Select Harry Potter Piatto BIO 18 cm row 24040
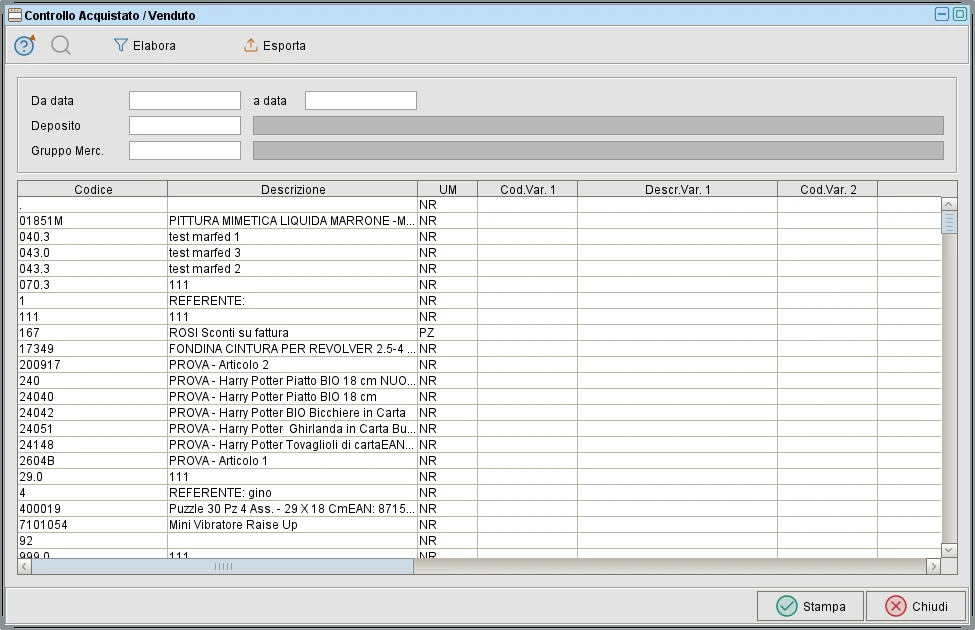 (x=479, y=397)
